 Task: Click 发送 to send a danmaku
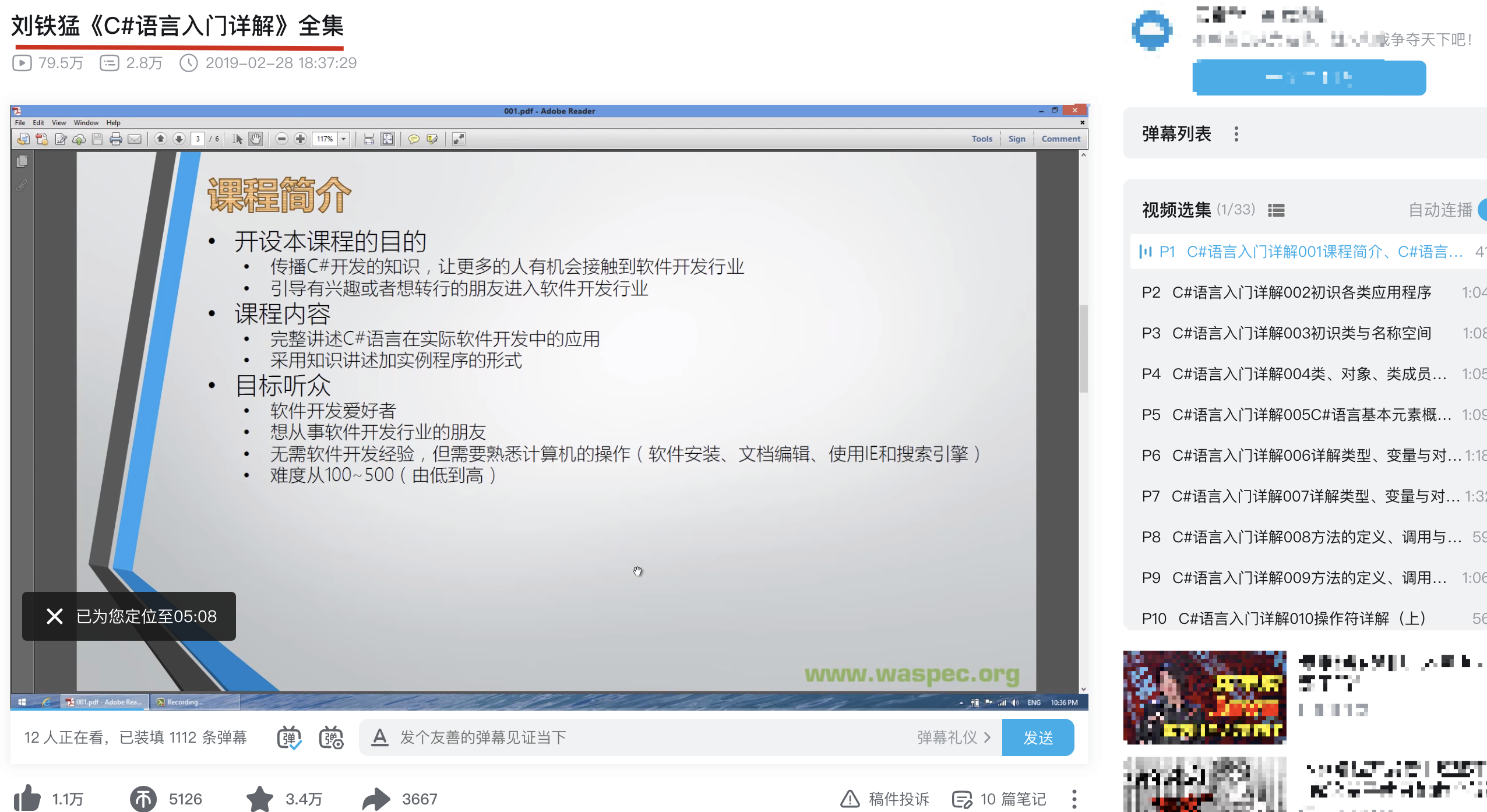(x=1038, y=737)
